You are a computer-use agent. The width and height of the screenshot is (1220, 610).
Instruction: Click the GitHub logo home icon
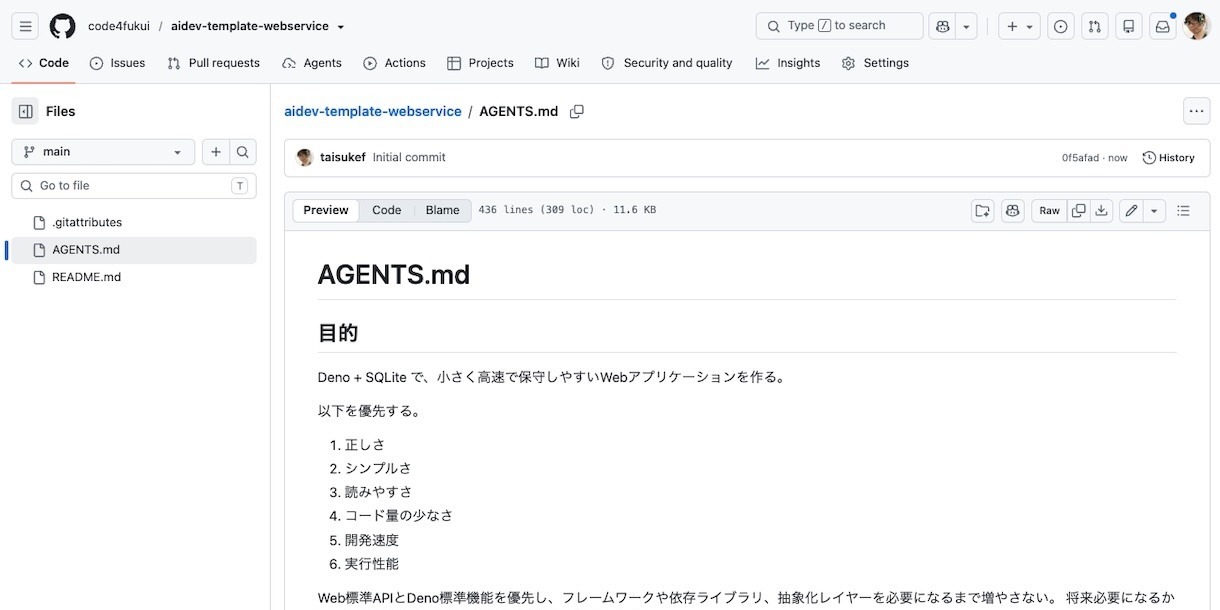point(62,26)
